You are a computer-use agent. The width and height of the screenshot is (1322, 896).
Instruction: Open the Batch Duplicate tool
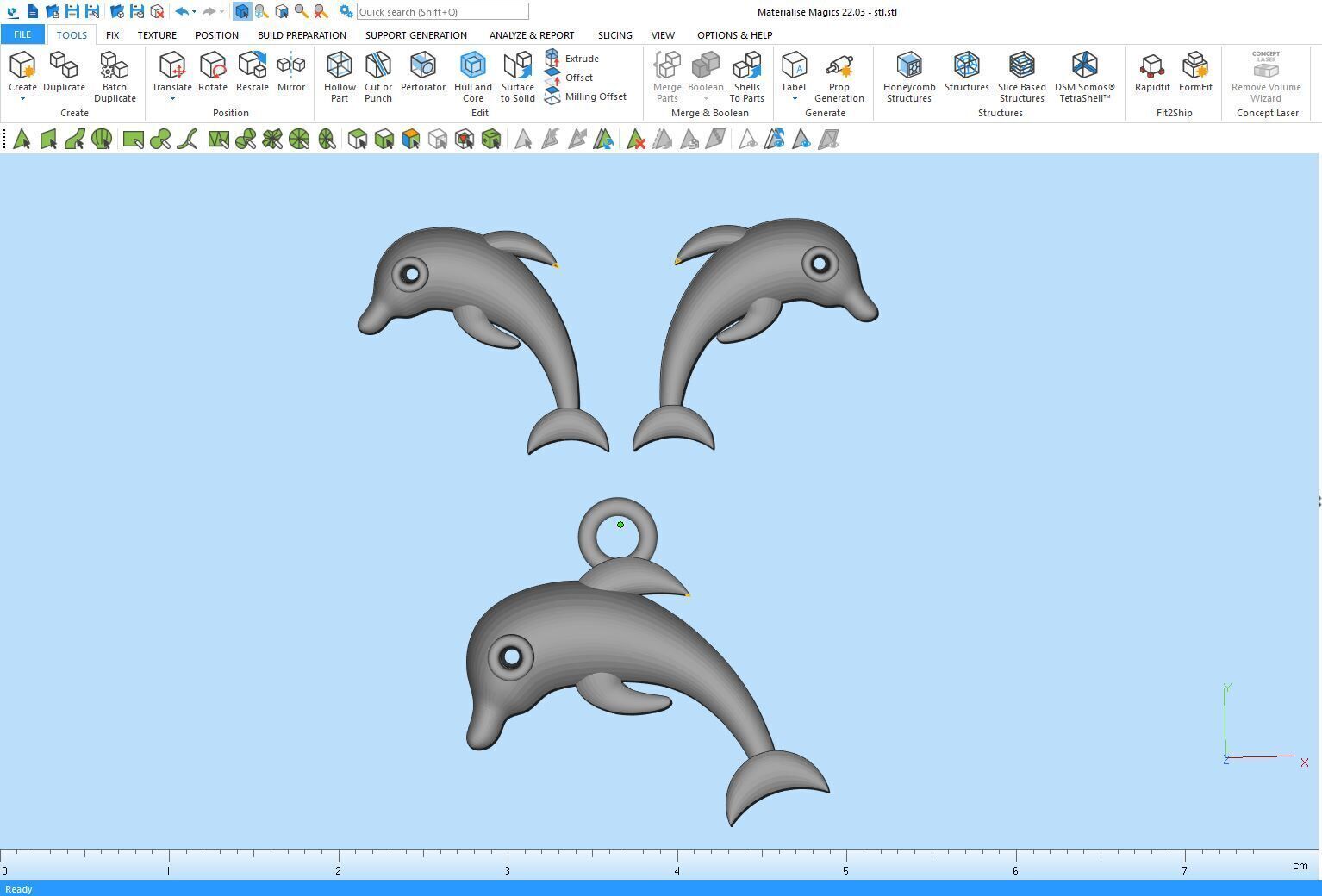[115, 77]
